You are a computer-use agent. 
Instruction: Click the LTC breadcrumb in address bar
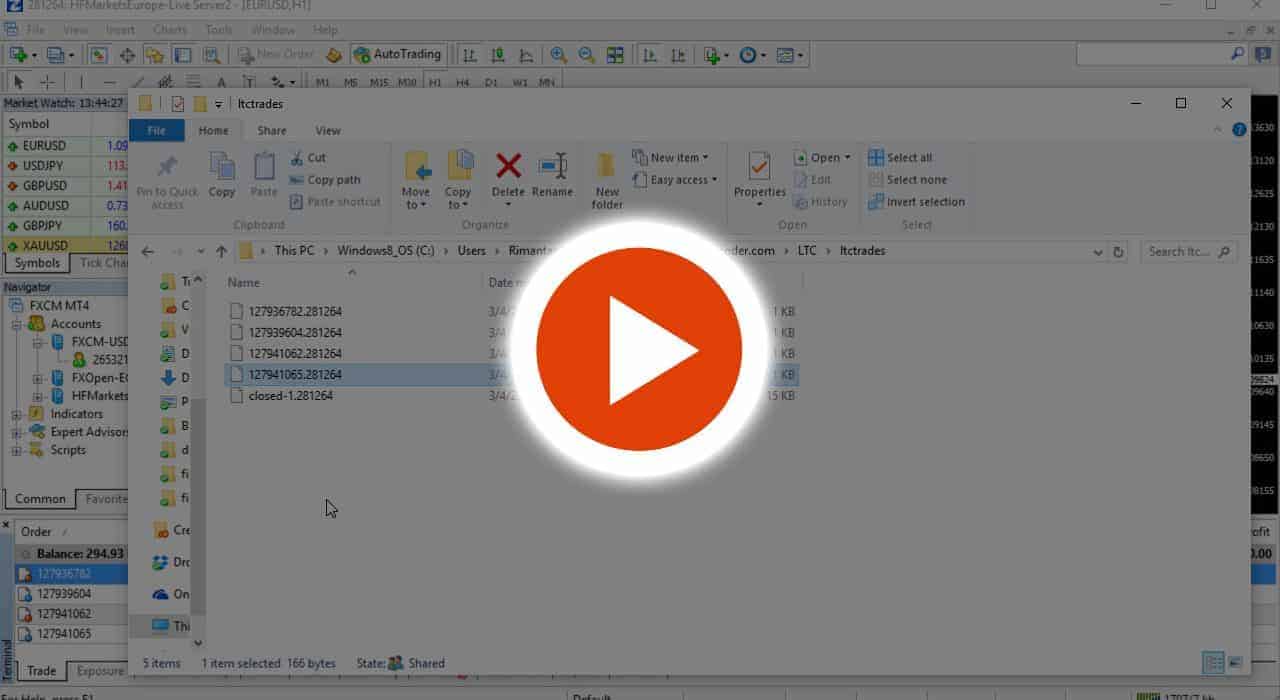[807, 251]
